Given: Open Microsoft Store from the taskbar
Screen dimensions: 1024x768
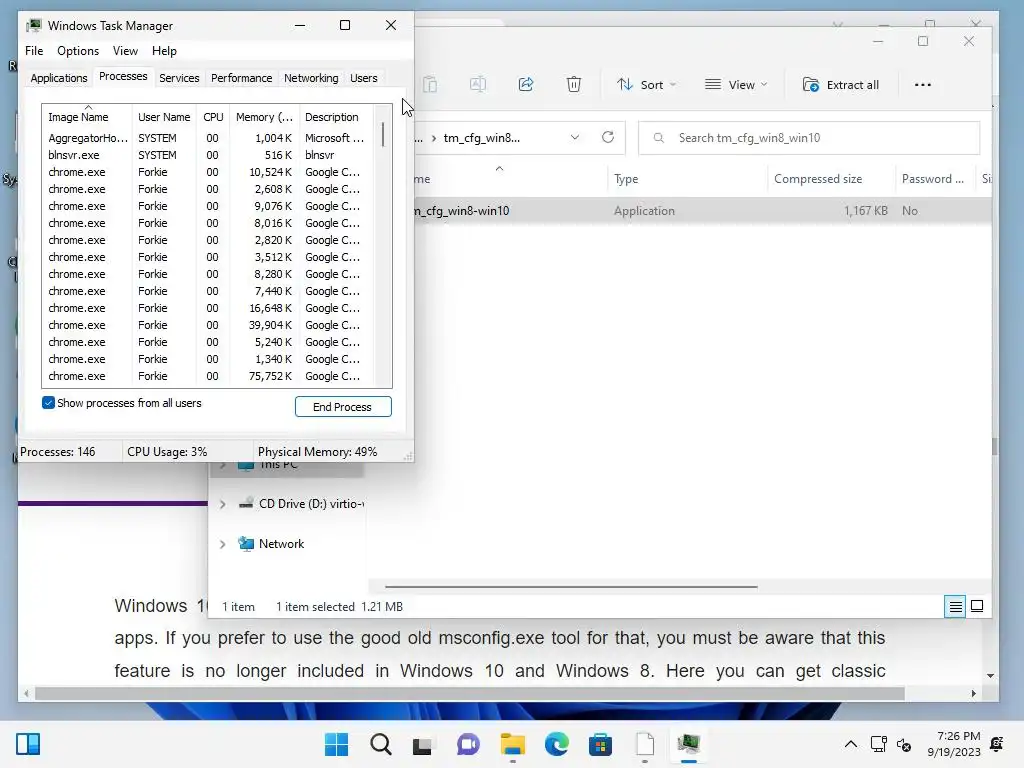Looking at the screenshot, I should point(600,744).
